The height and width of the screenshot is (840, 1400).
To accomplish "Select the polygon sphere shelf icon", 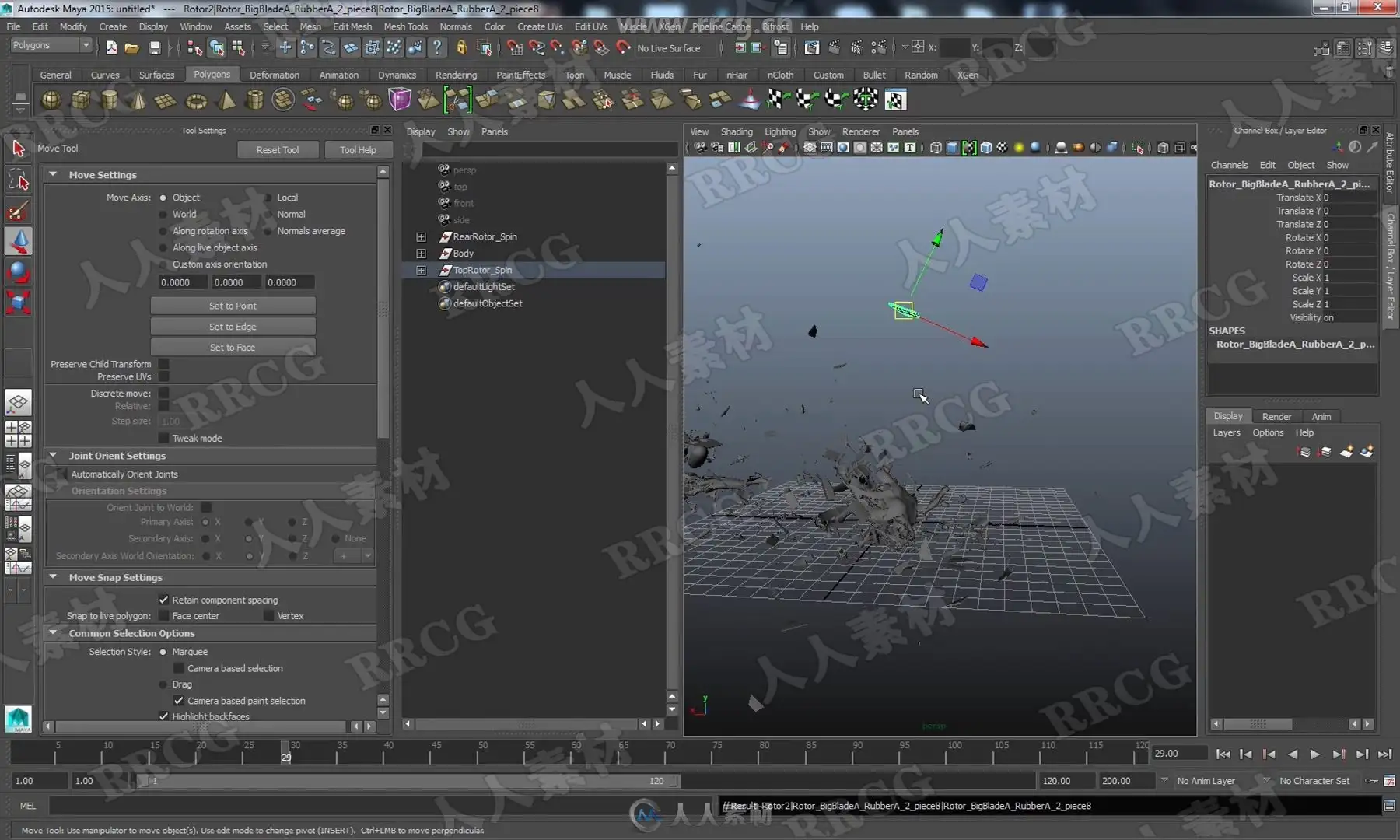I will (51, 100).
